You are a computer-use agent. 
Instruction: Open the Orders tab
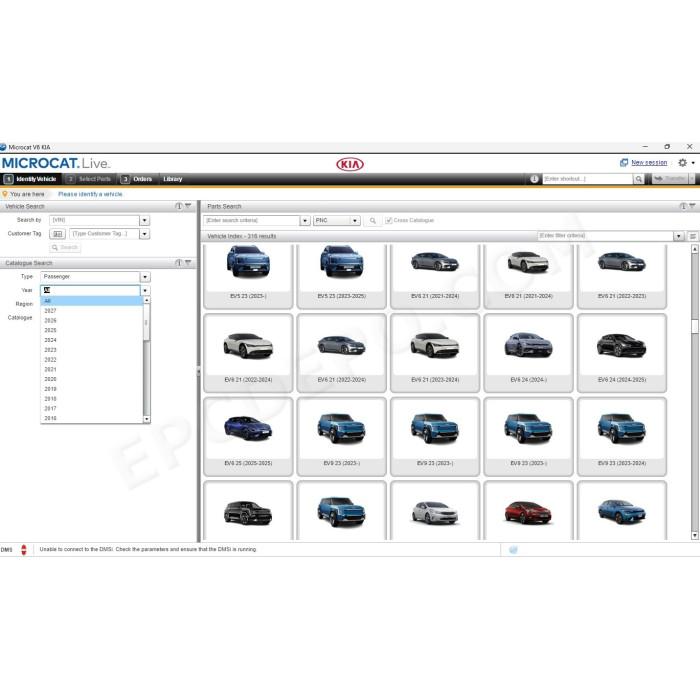(x=137, y=179)
